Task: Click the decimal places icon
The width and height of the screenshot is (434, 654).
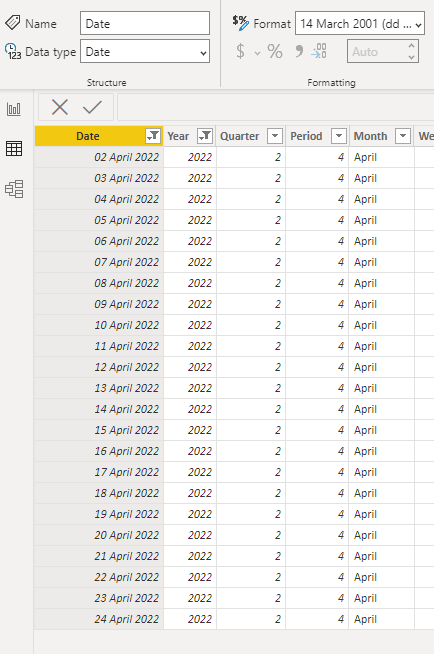Action: [x=319, y=51]
